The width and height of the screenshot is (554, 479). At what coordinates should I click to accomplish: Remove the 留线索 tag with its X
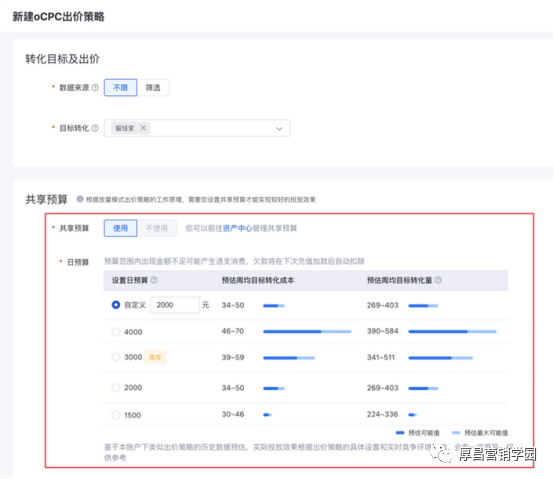click(x=143, y=128)
